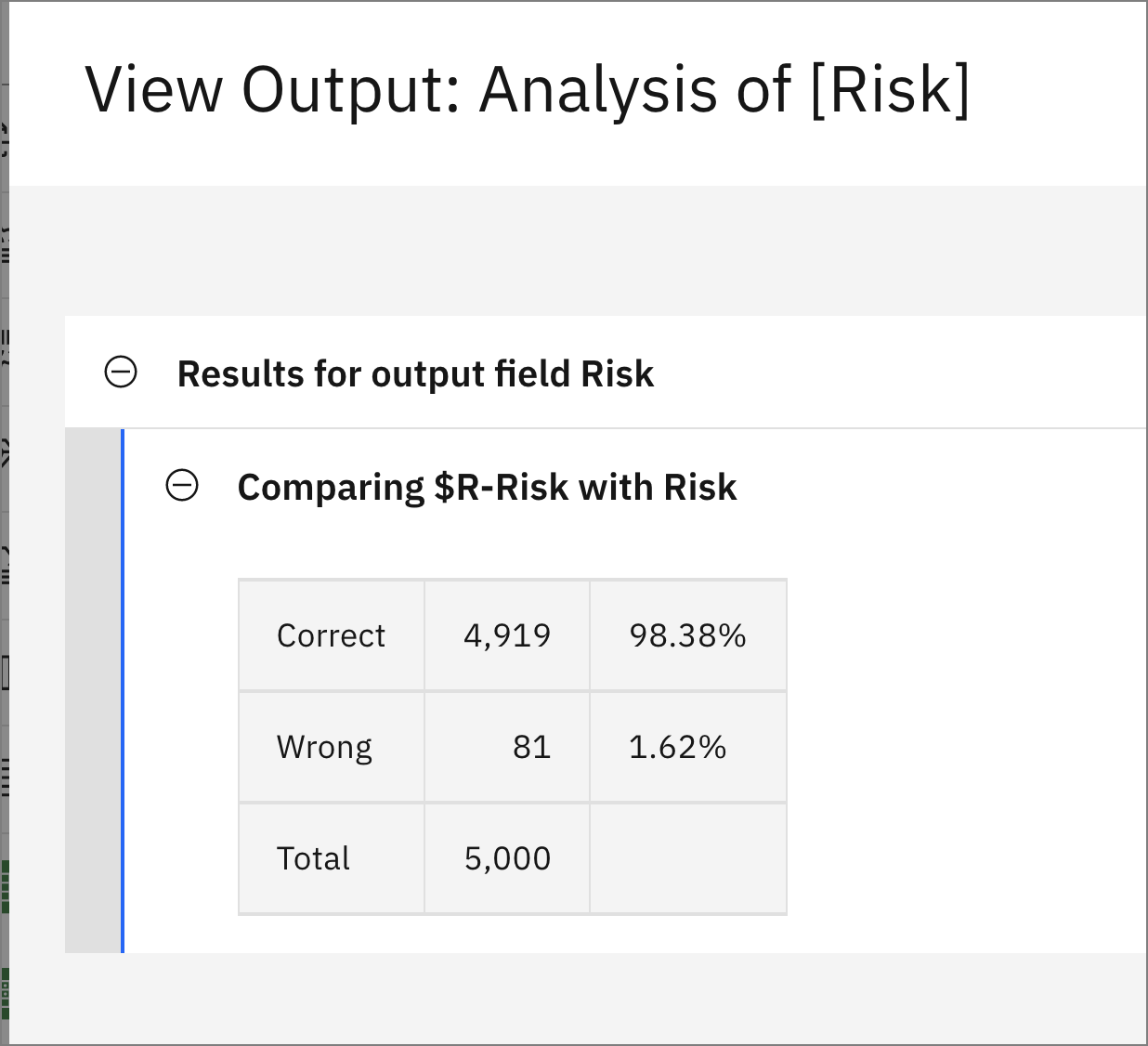Viewport: 1148px width, 1046px height.
Task: Select the 98.38% percentage cell
Action: pos(688,635)
